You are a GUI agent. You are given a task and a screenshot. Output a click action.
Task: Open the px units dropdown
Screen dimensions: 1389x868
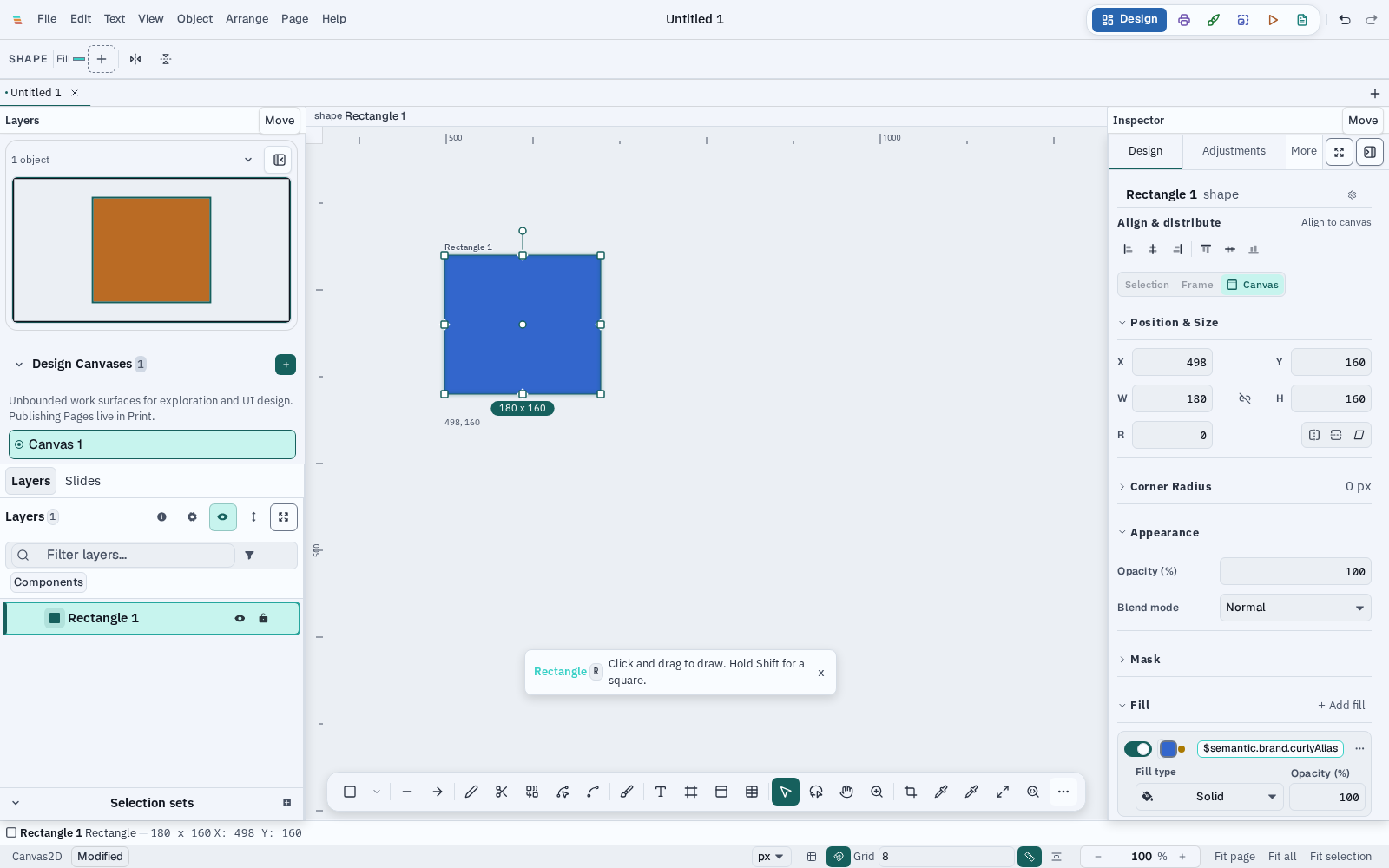(771, 857)
